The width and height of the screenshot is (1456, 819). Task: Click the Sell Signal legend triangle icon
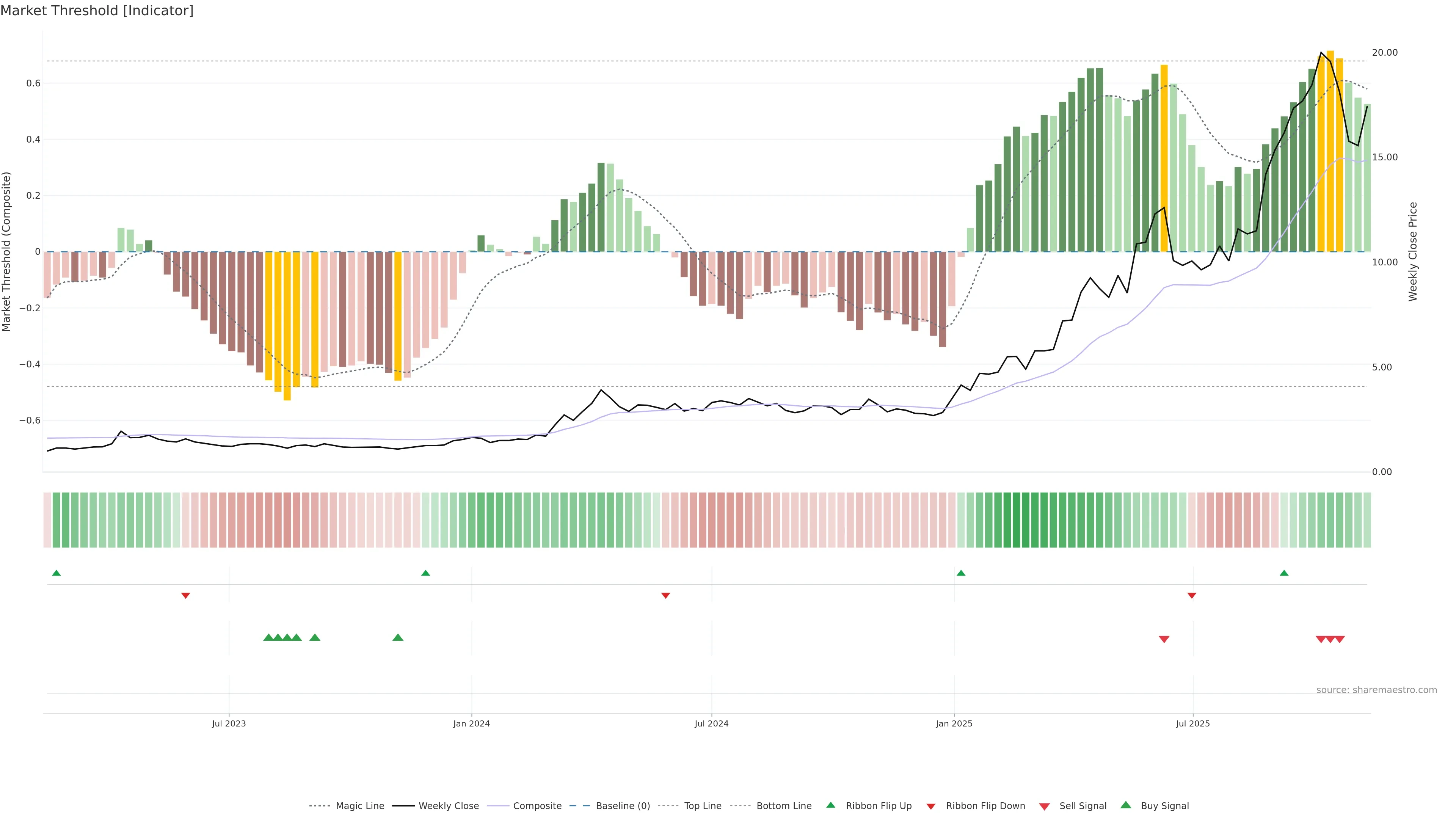[x=1044, y=806]
